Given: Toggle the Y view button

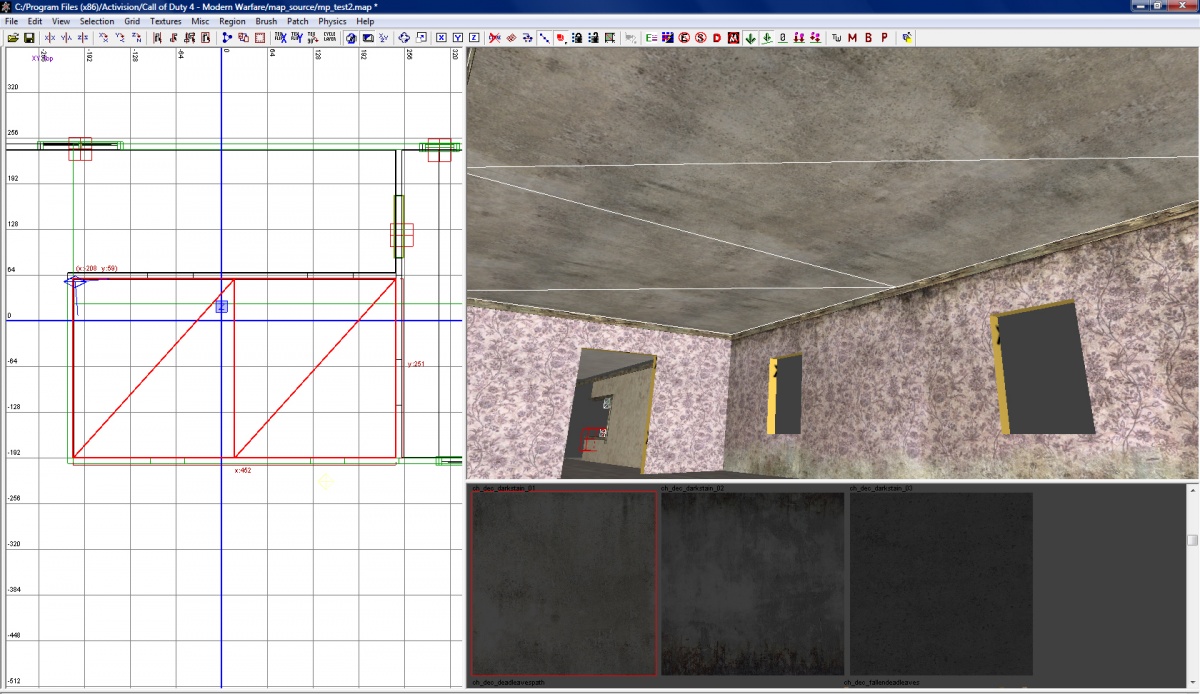Looking at the screenshot, I should (456, 38).
